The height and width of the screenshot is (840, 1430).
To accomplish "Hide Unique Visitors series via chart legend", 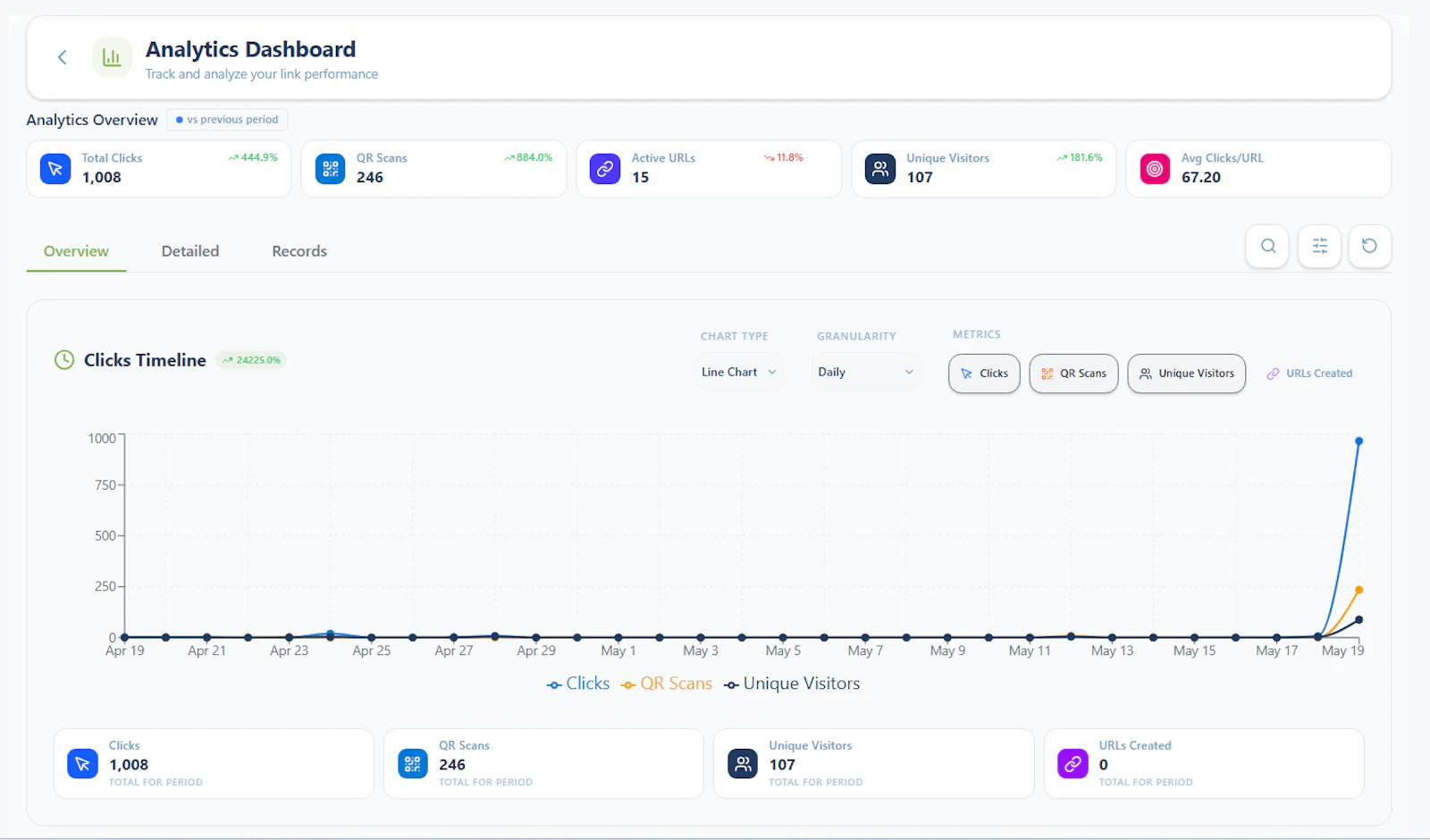I will coord(792,684).
